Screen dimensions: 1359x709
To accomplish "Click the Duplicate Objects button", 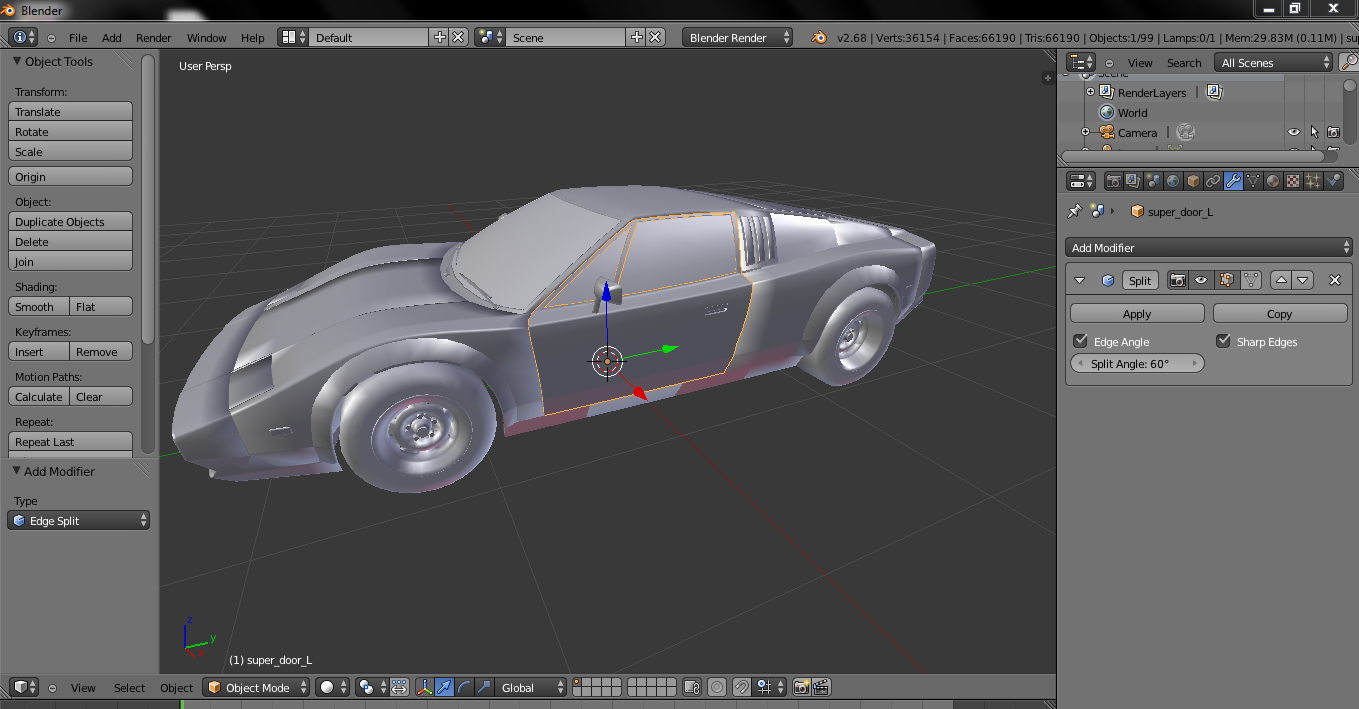I will point(70,221).
